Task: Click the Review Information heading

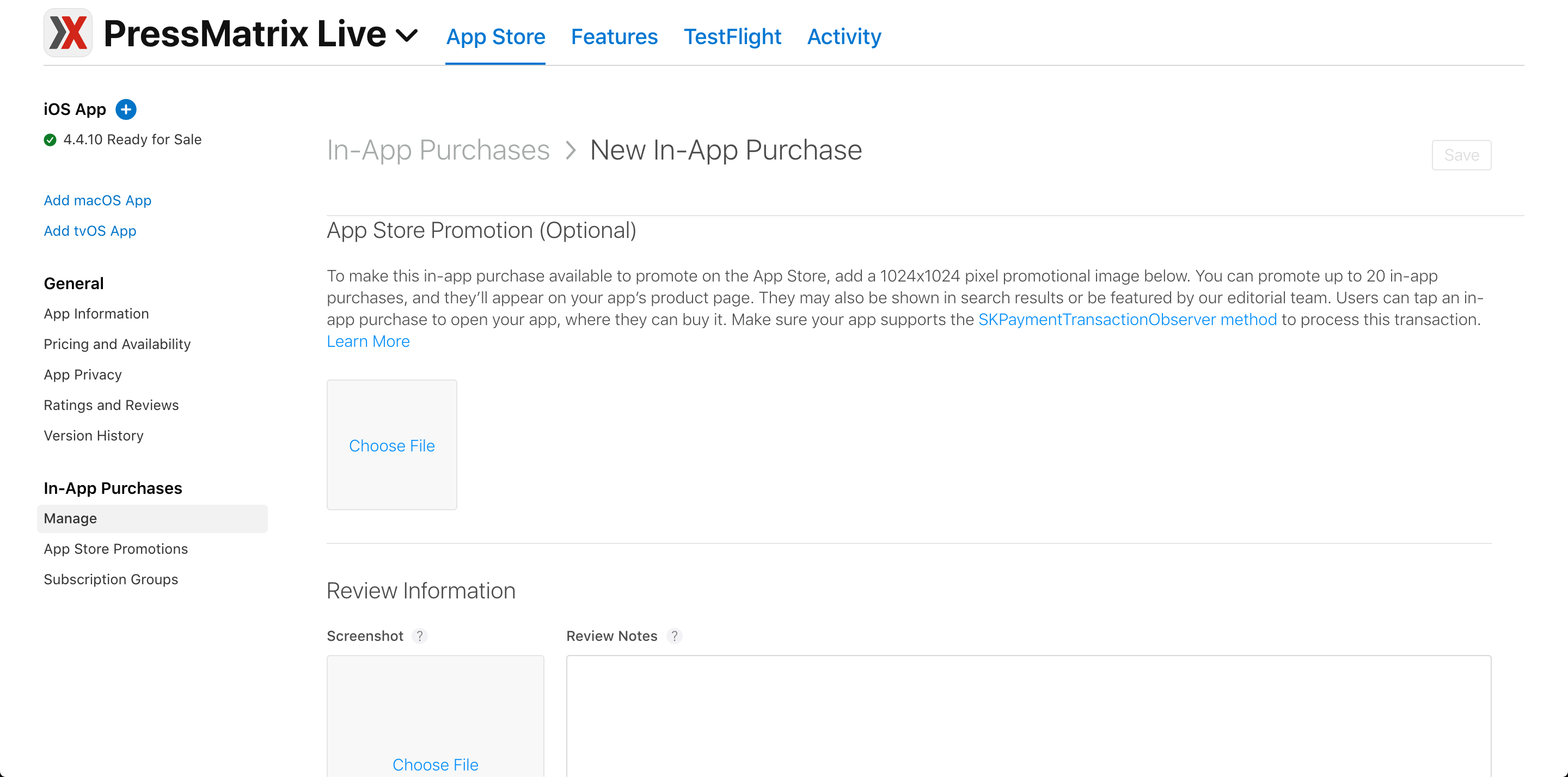Action: tap(421, 591)
